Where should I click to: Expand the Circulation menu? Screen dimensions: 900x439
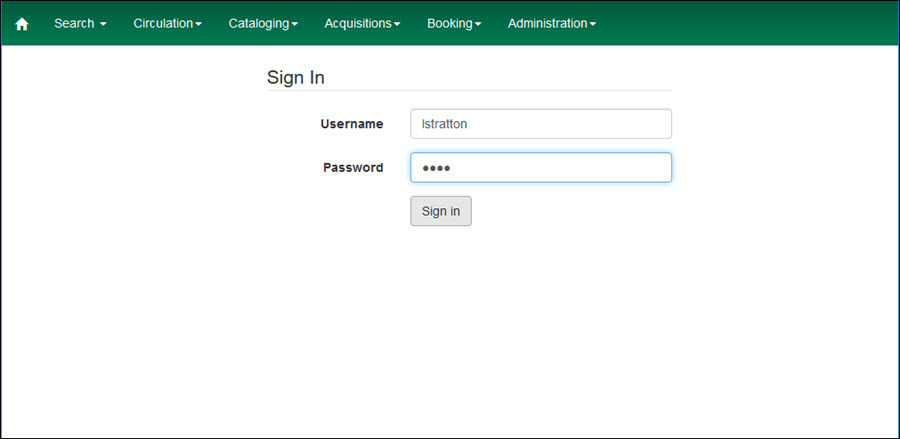coord(168,24)
